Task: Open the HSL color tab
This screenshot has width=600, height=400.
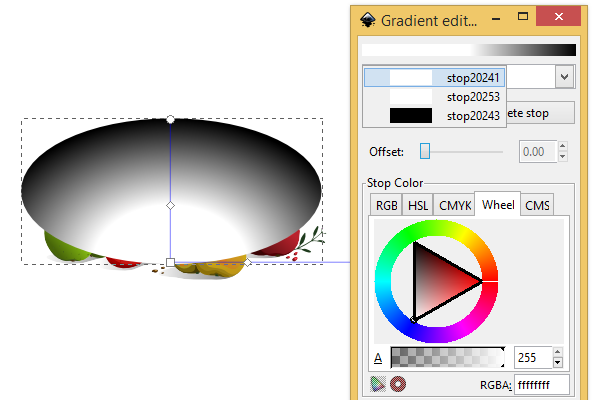Action: (x=418, y=205)
